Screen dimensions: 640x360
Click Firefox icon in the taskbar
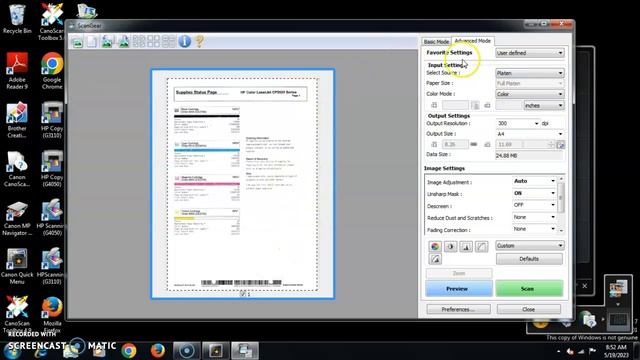[158, 351]
